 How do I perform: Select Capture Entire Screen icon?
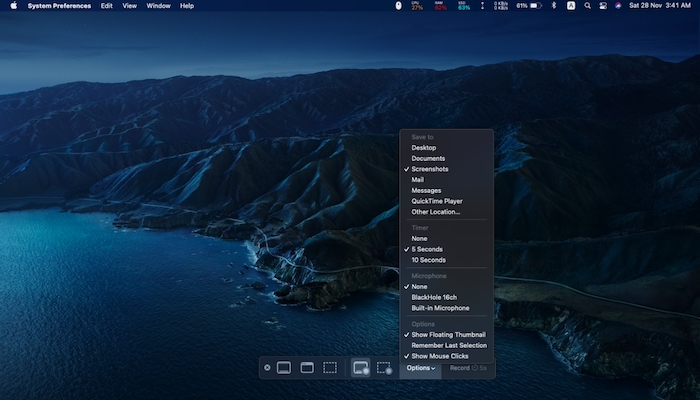coord(283,368)
